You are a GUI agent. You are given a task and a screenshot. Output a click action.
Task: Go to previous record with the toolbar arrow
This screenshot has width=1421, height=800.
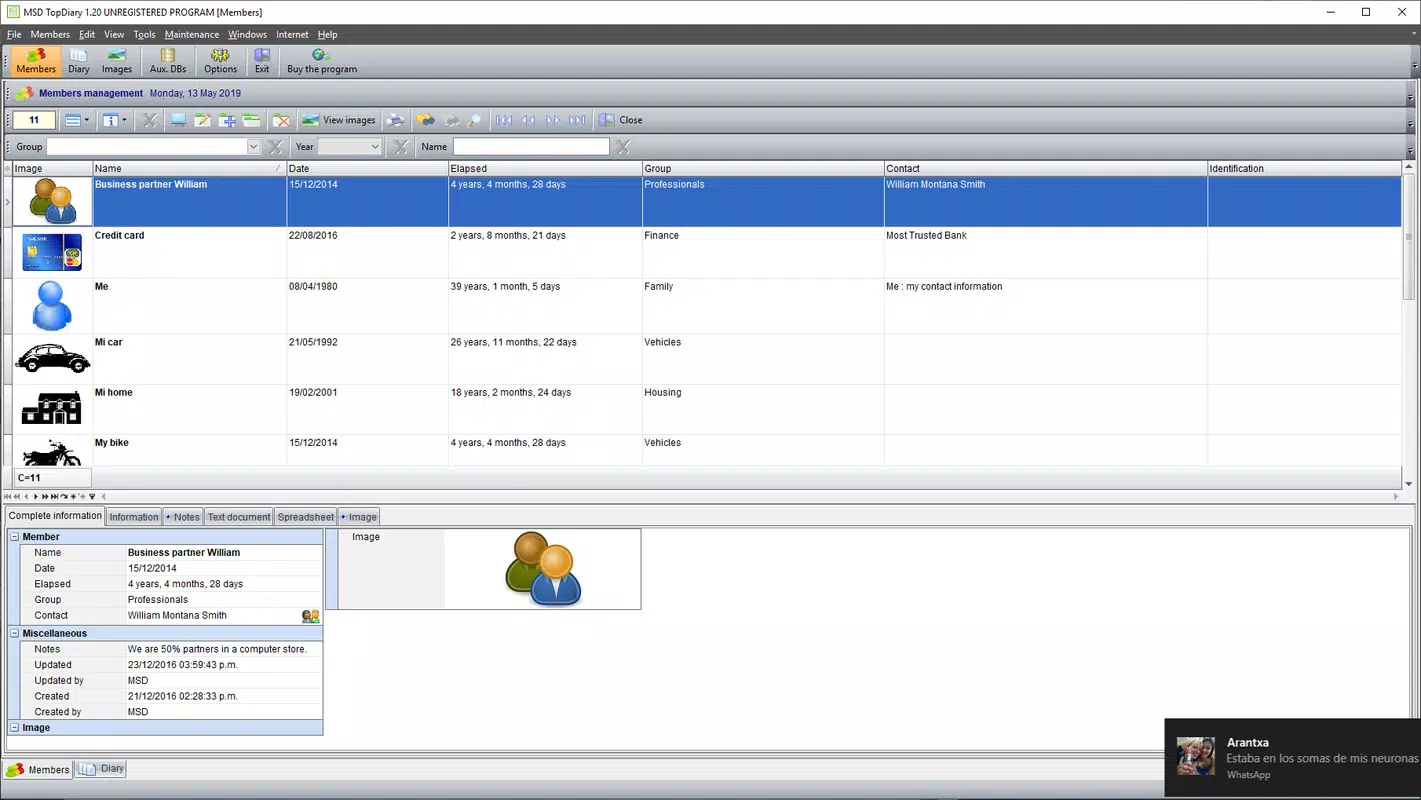(528, 120)
